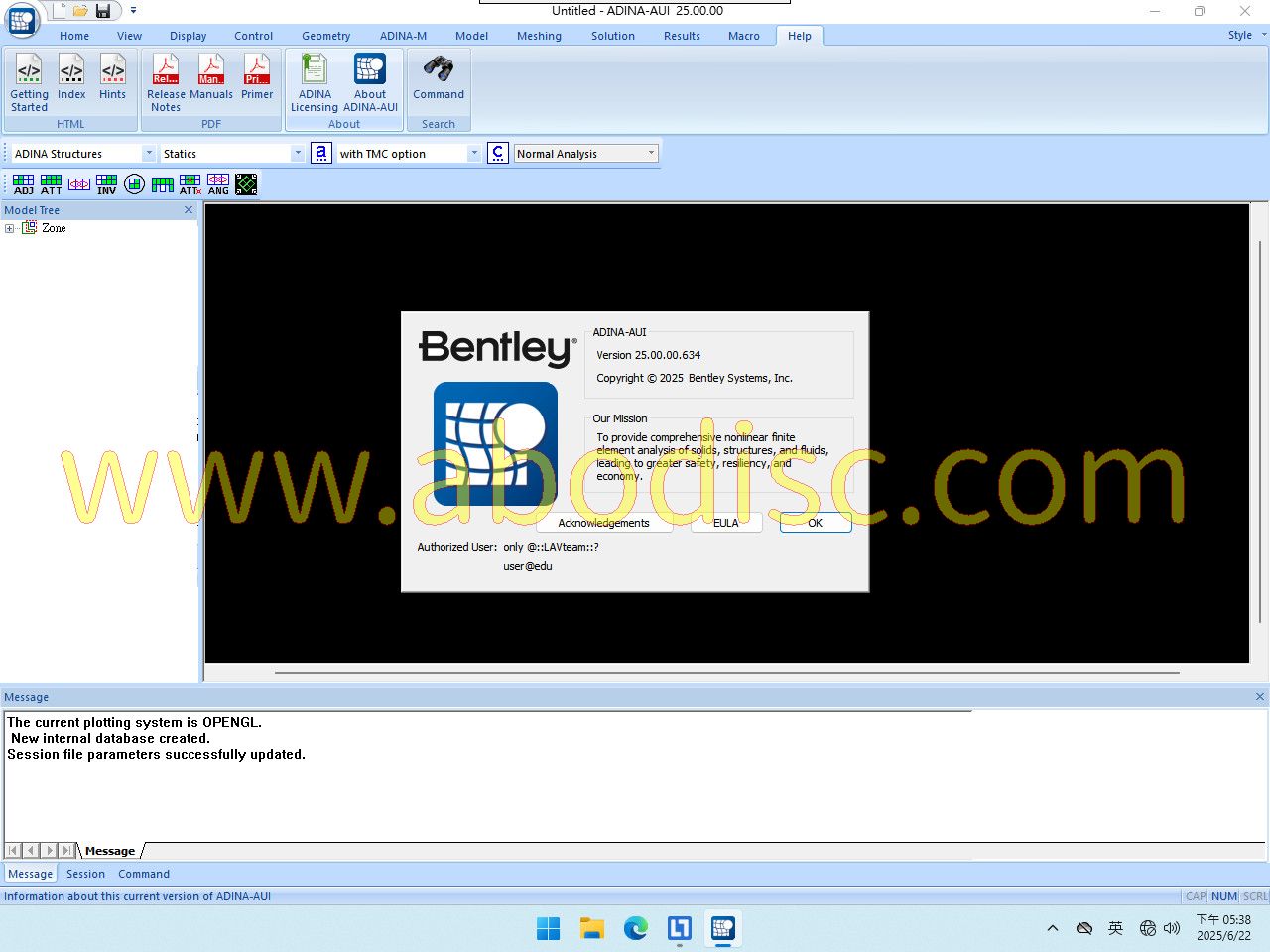Click the INV toolbar icon
Viewport: 1270px width, 952px height.
[106, 184]
